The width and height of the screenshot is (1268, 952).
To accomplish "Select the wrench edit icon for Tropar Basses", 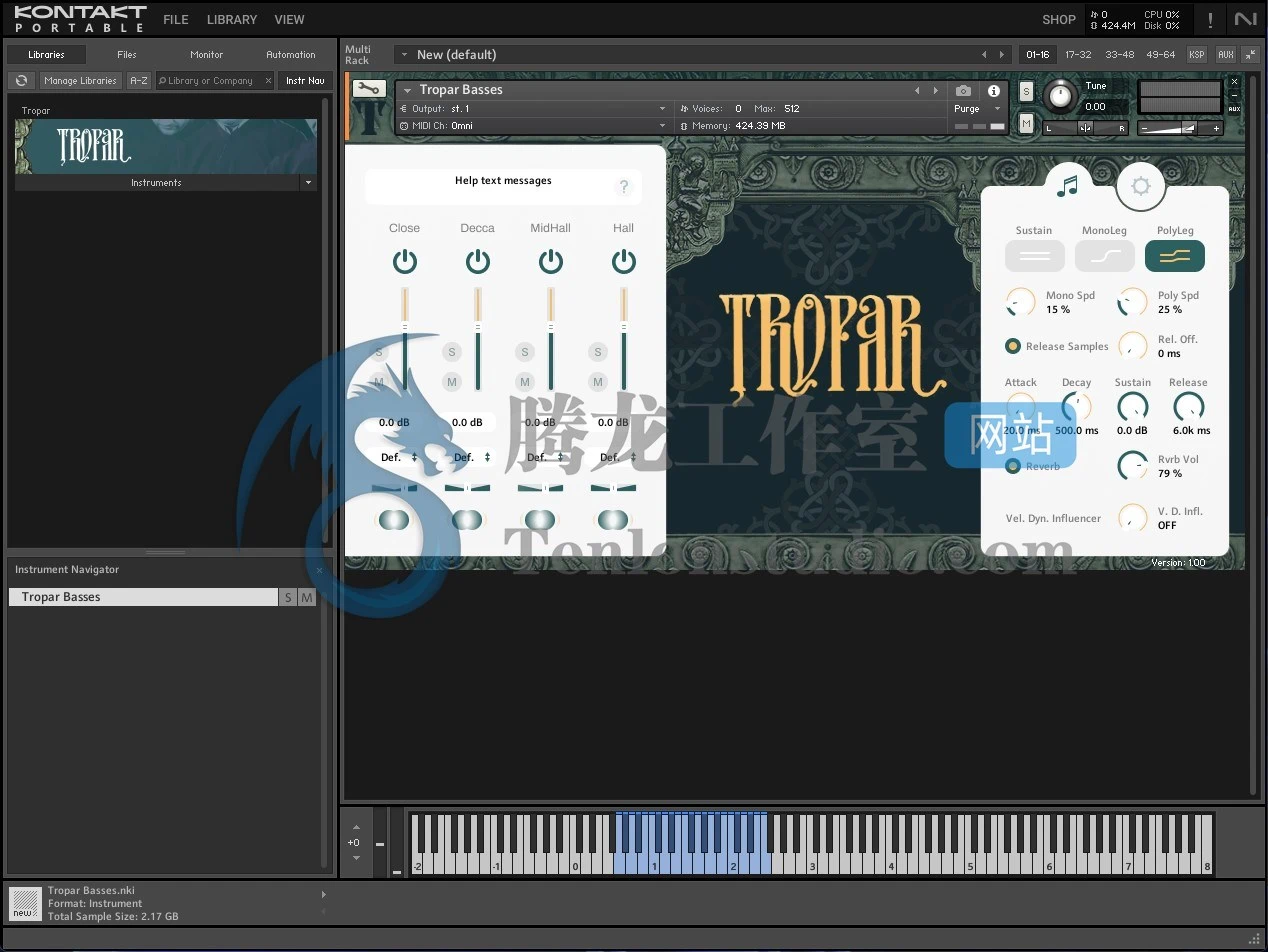I will 368,88.
